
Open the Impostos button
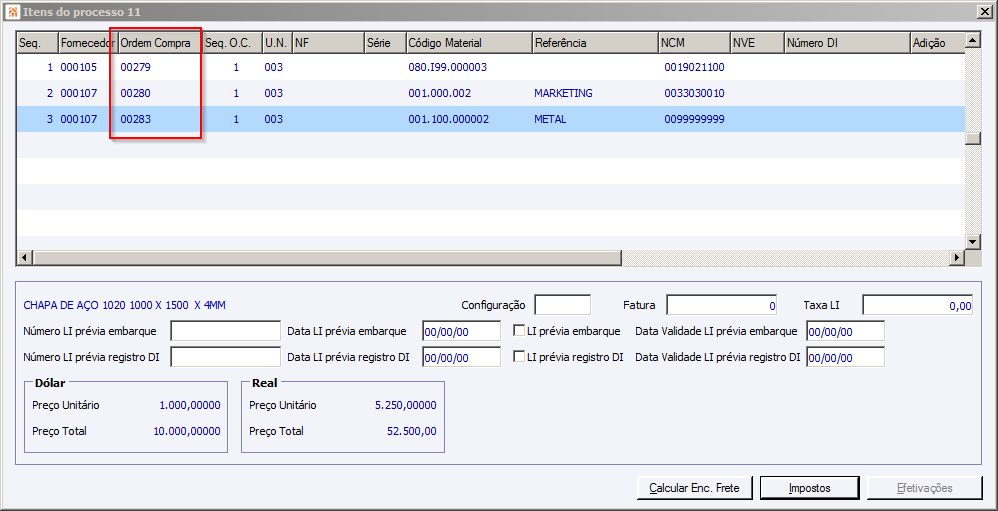pyautogui.click(x=809, y=488)
